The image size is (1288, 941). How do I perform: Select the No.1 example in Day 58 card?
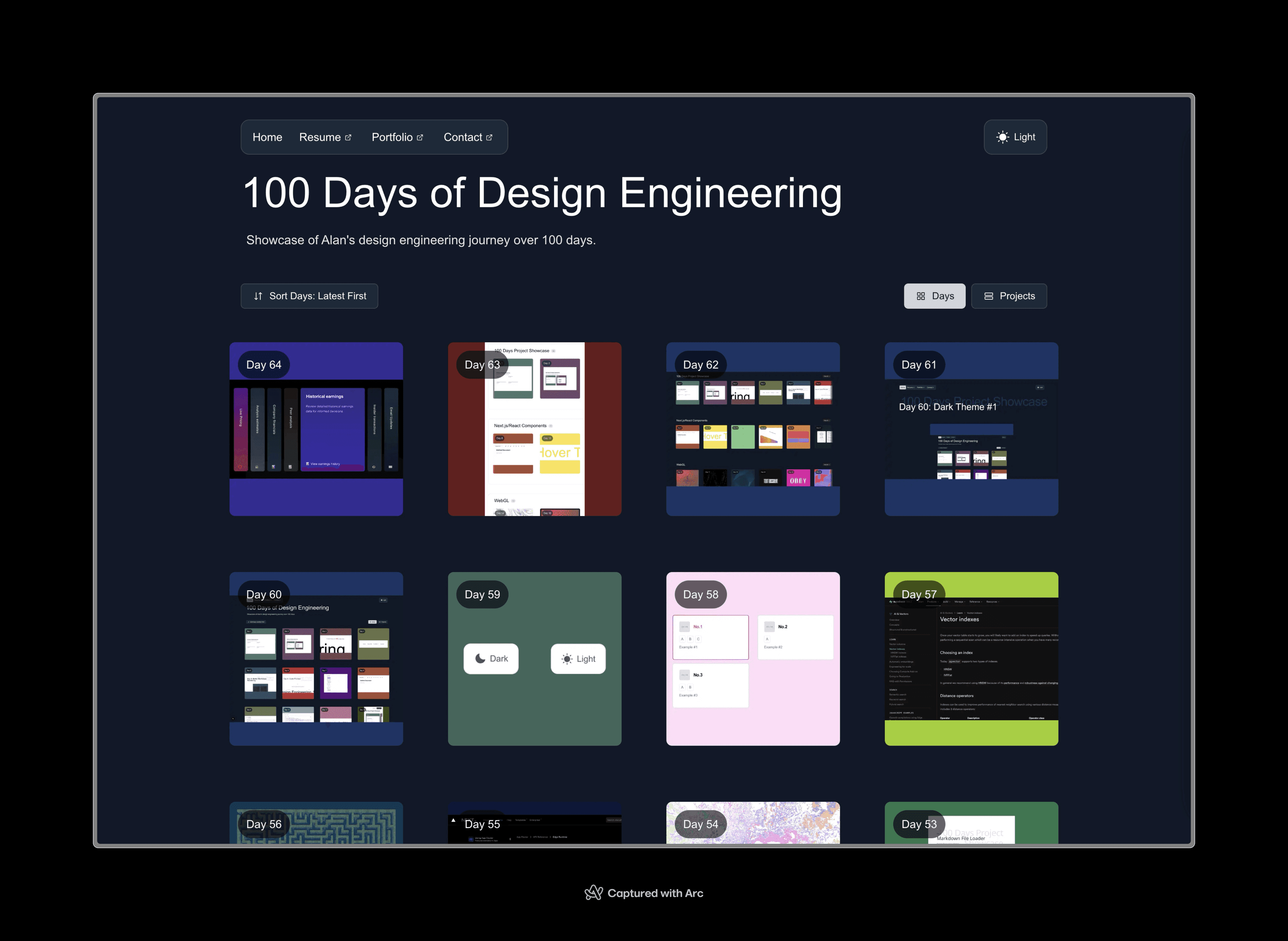coord(710,638)
